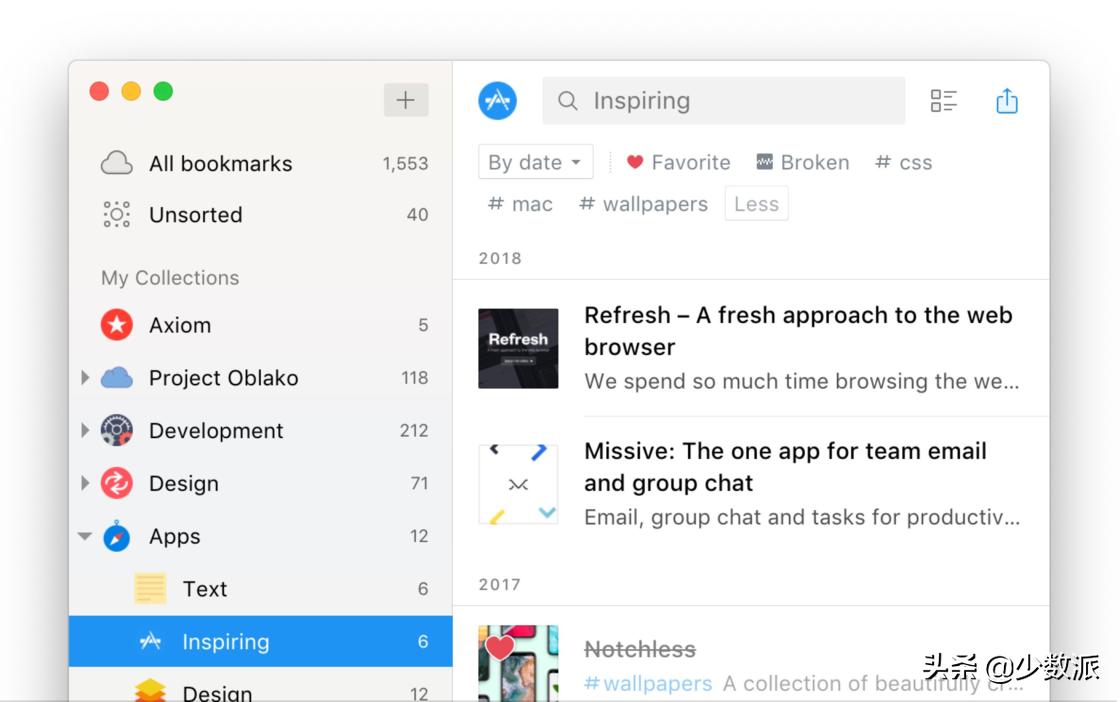1120x702 pixels.
Task: Click in the Inspiring search field
Action: pos(724,101)
